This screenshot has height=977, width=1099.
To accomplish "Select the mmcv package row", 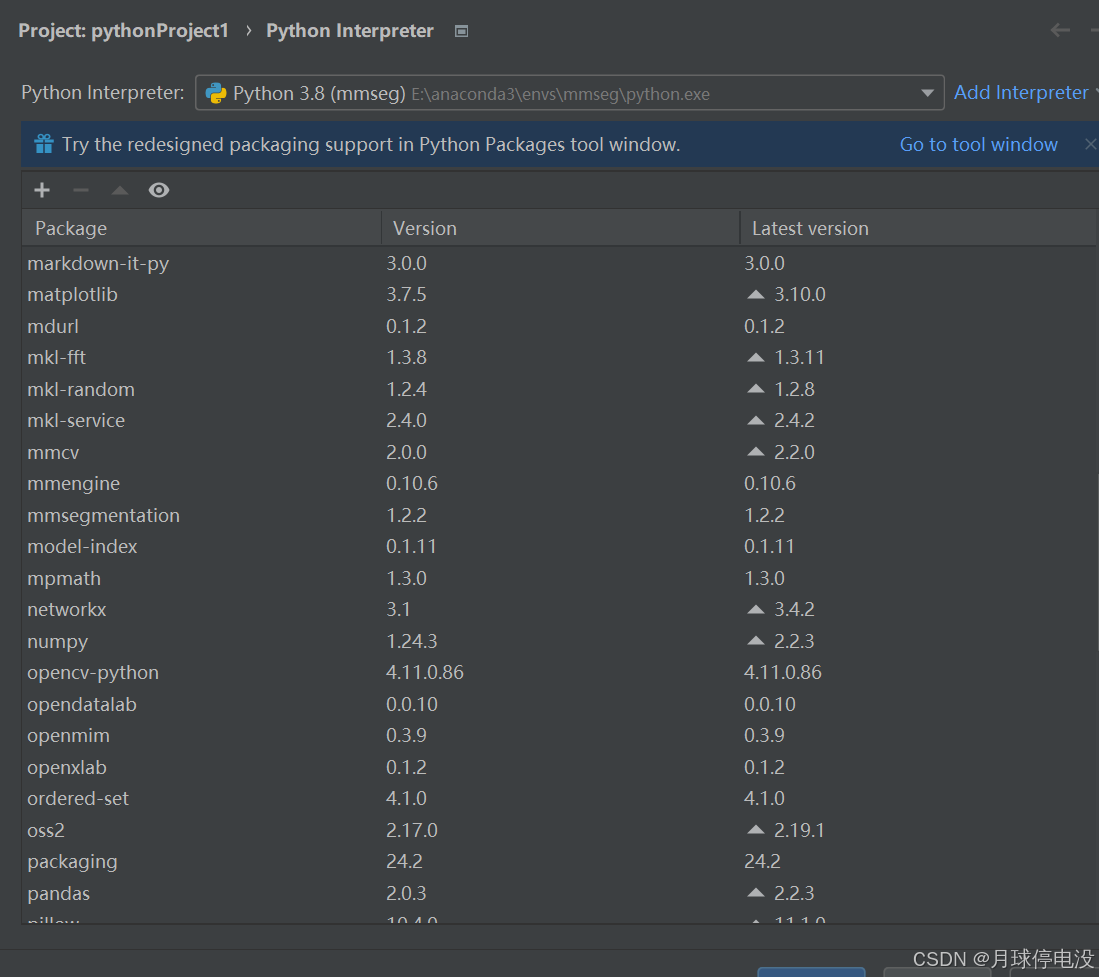I will [559, 452].
